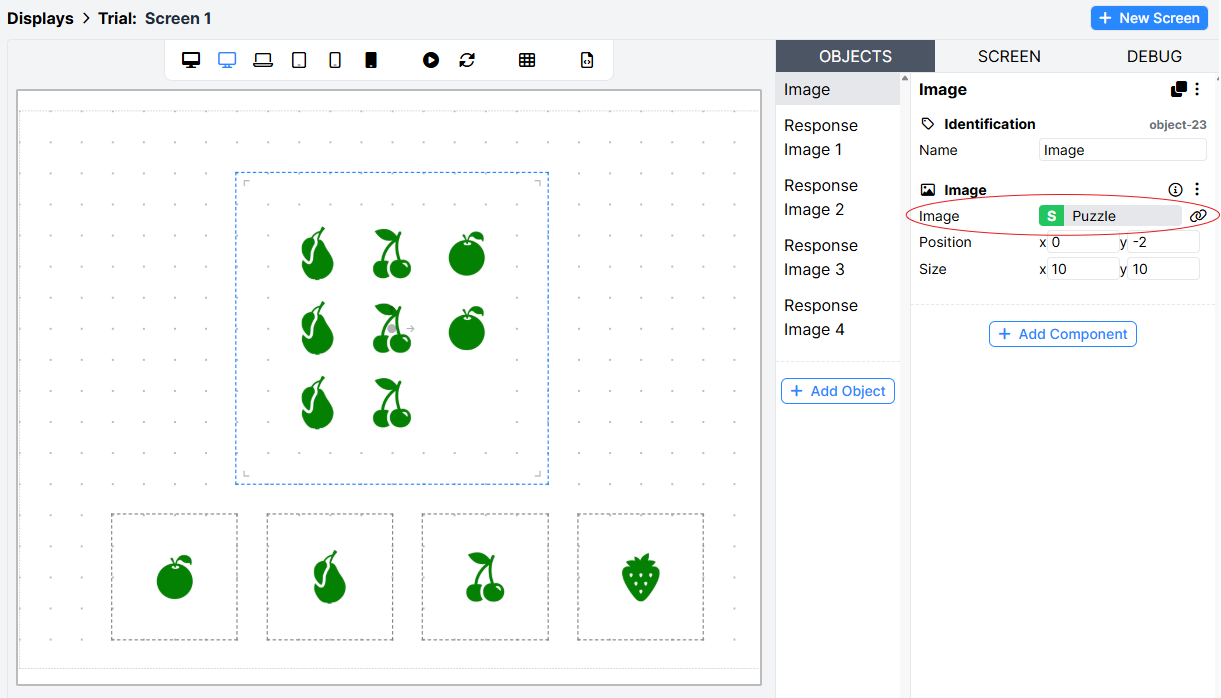Screen dimensions: 1221x698
Task: Click the restart trial icon
Action: click(x=467, y=59)
